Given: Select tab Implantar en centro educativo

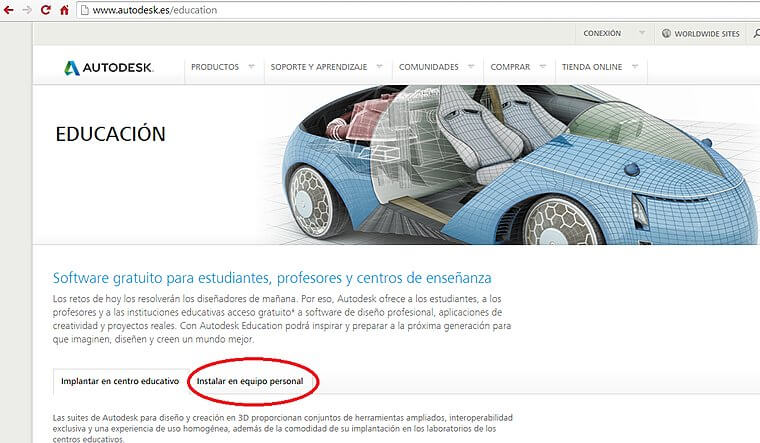Looking at the screenshot, I should tap(120, 381).
